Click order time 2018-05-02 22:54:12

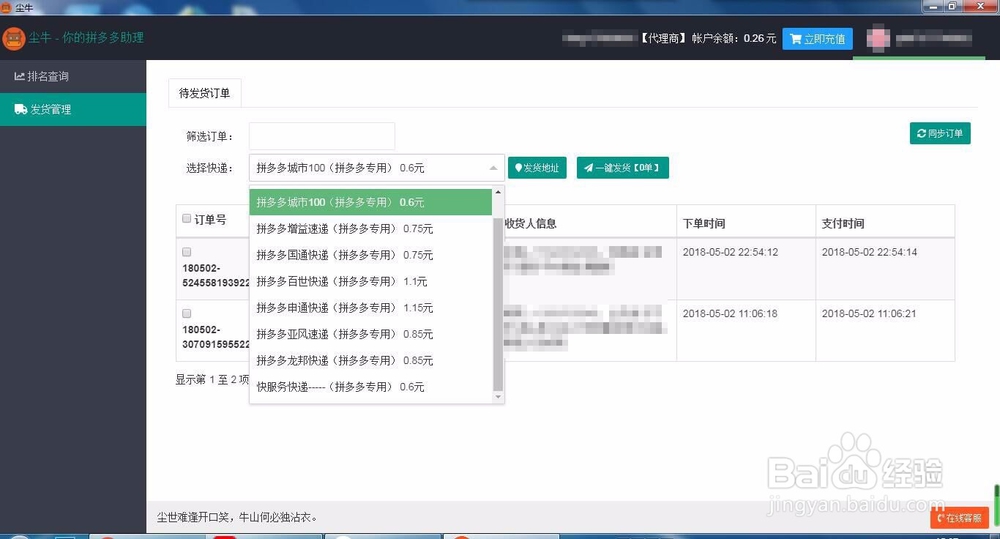tap(730, 252)
